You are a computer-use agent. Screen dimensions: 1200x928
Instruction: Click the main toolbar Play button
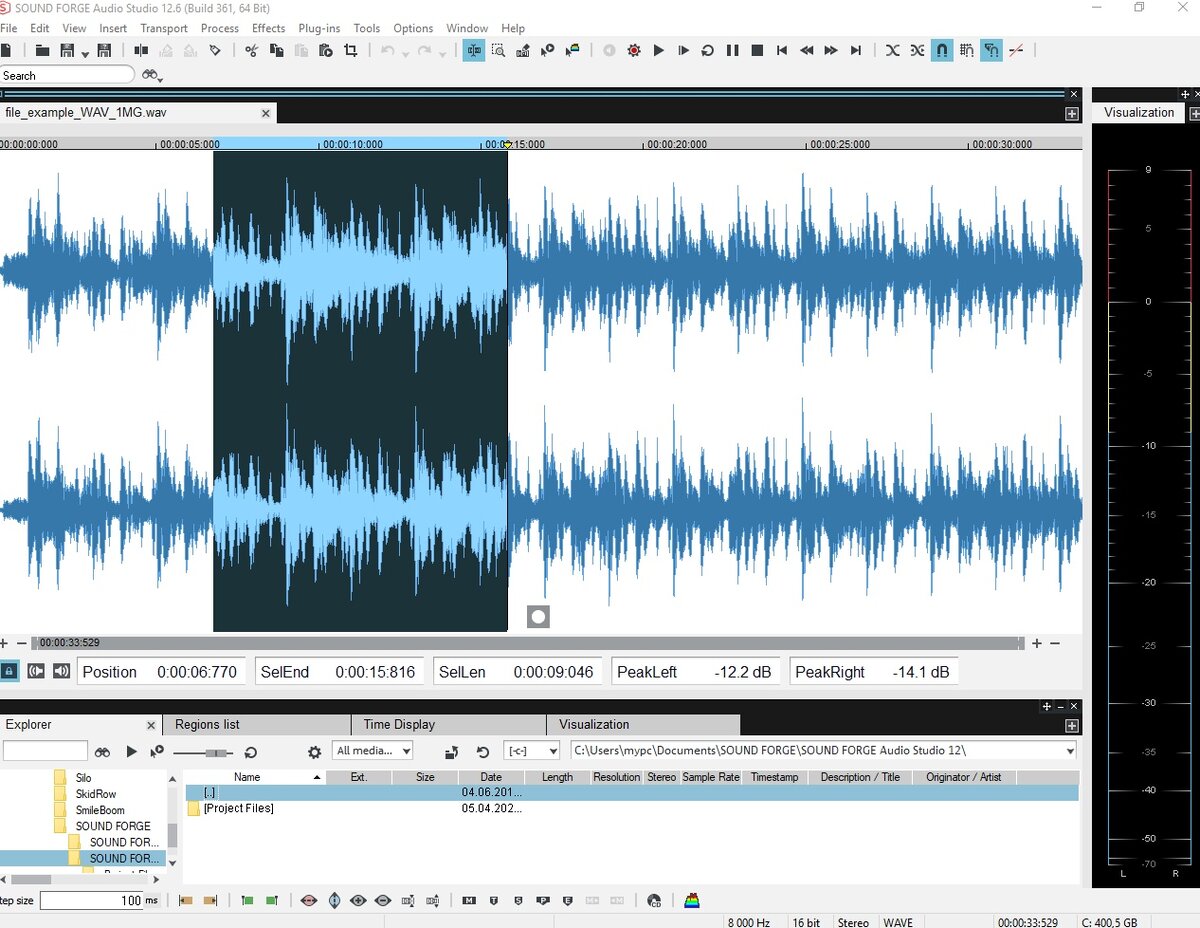coord(659,50)
